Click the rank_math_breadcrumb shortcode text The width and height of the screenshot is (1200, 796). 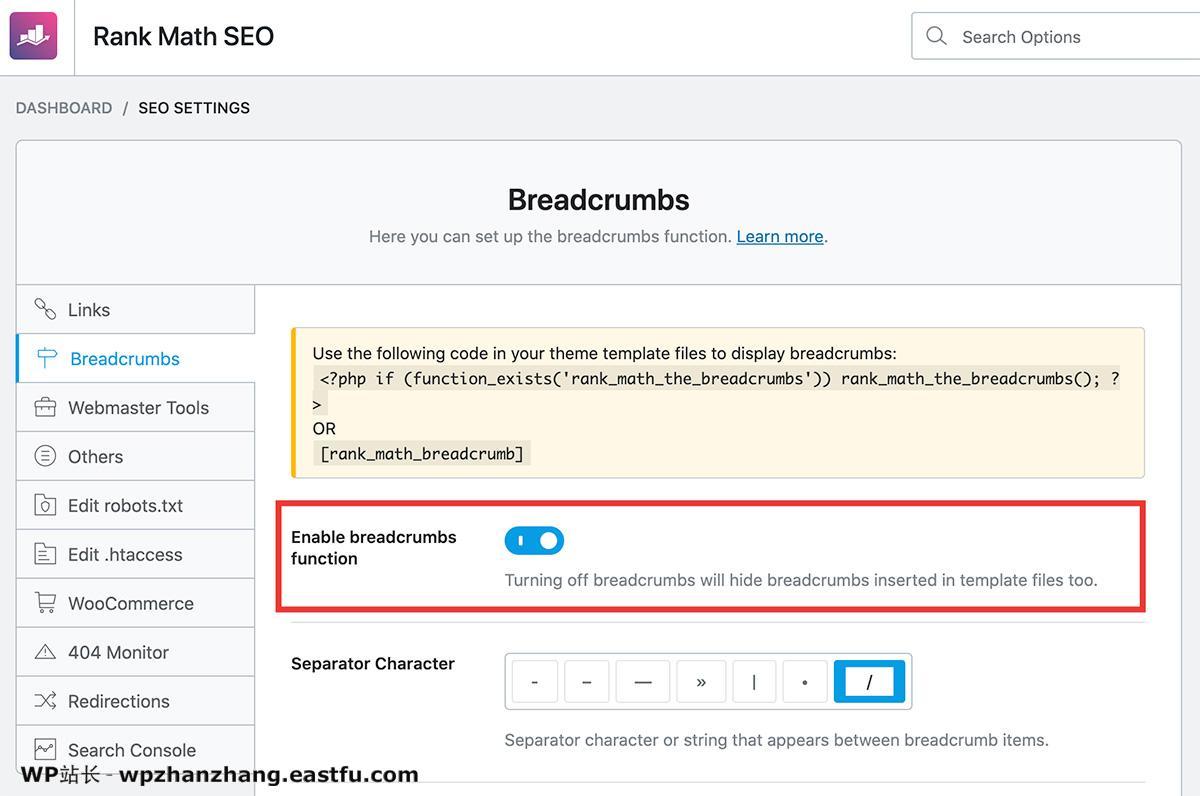[422, 454]
